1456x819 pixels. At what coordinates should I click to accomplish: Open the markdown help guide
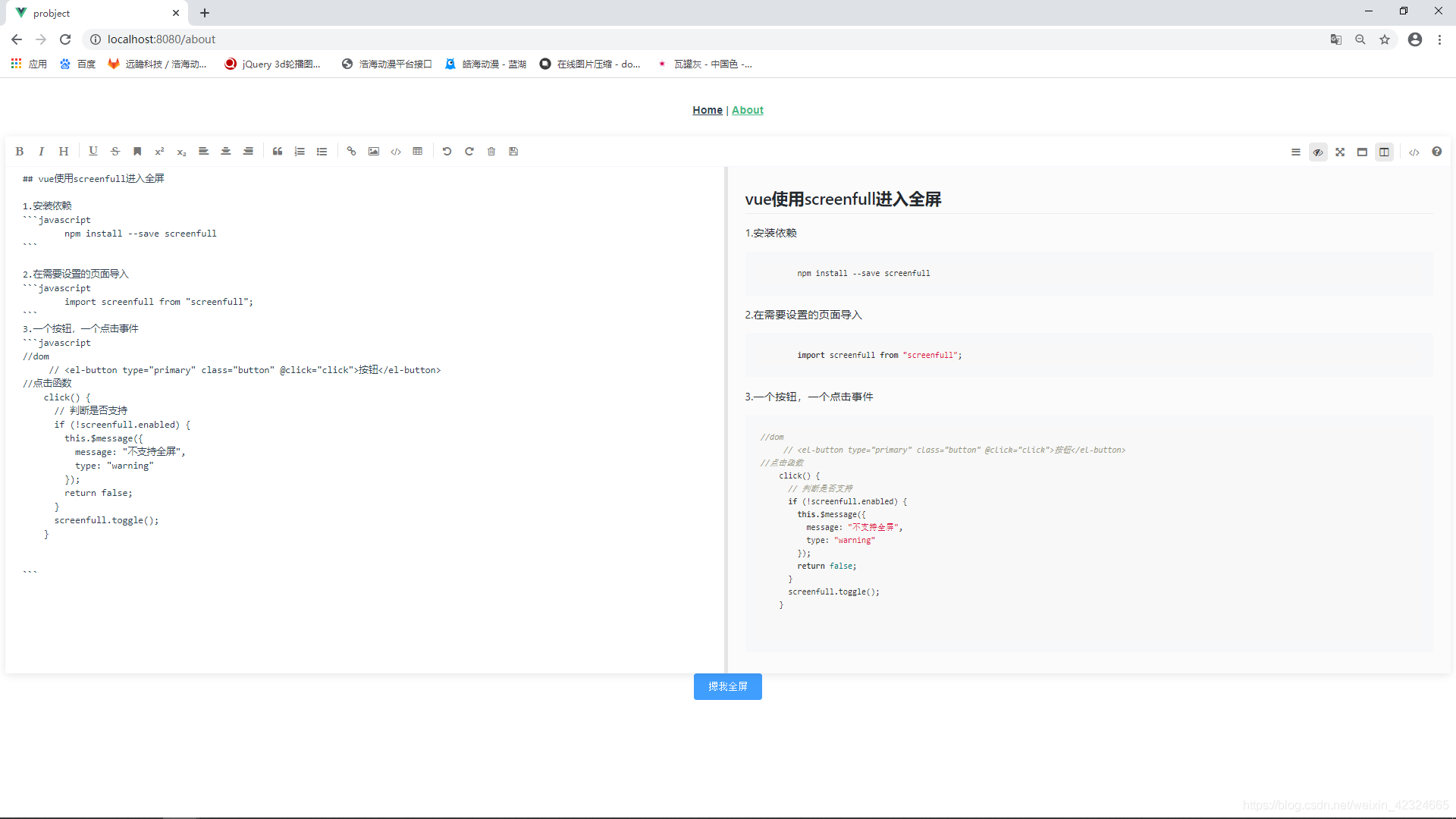(1437, 152)
